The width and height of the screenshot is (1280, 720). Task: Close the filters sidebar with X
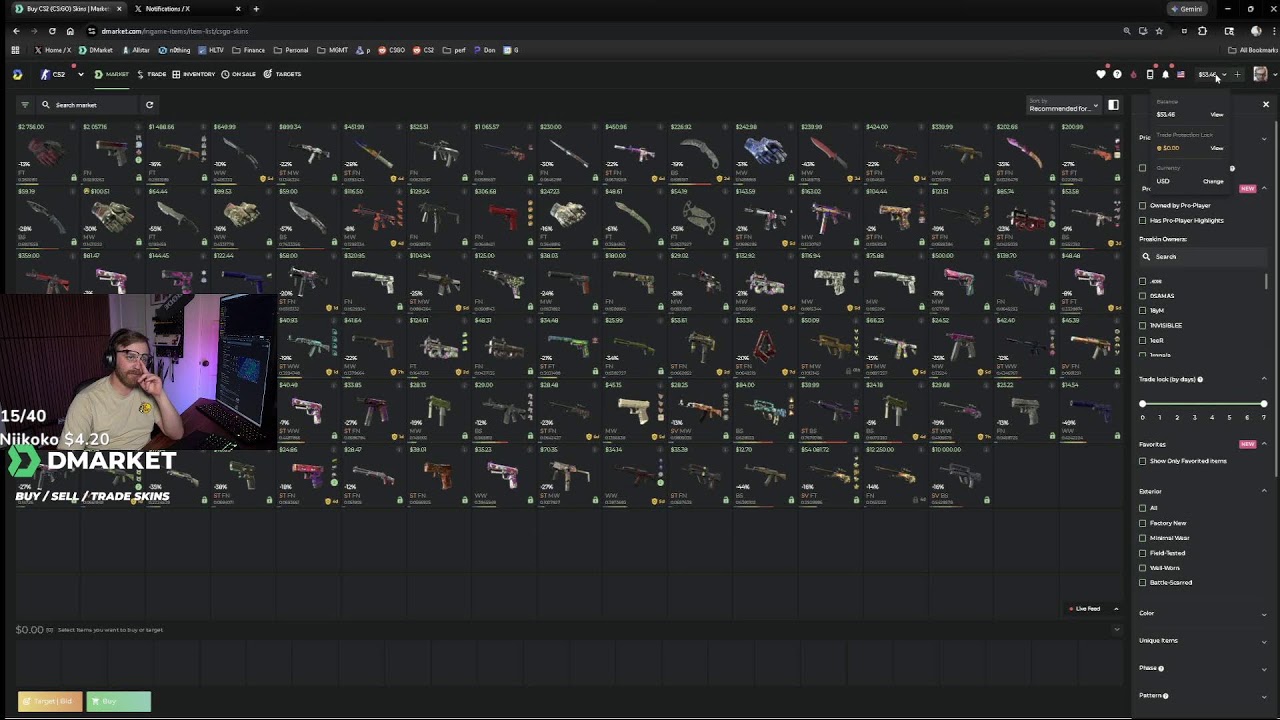(x=1265, y=105)
